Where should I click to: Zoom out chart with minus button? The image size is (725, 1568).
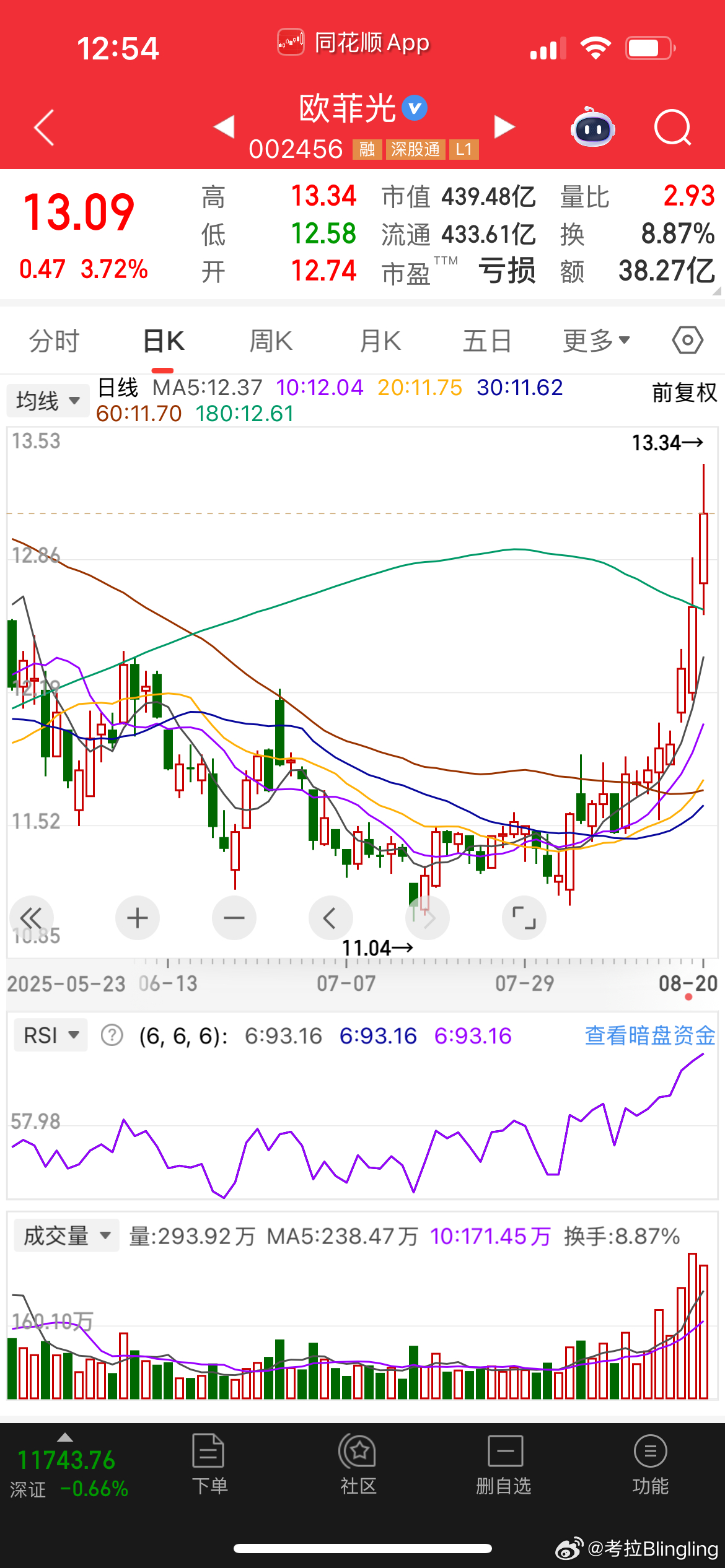pyautogui.click(x=234, y=918)
